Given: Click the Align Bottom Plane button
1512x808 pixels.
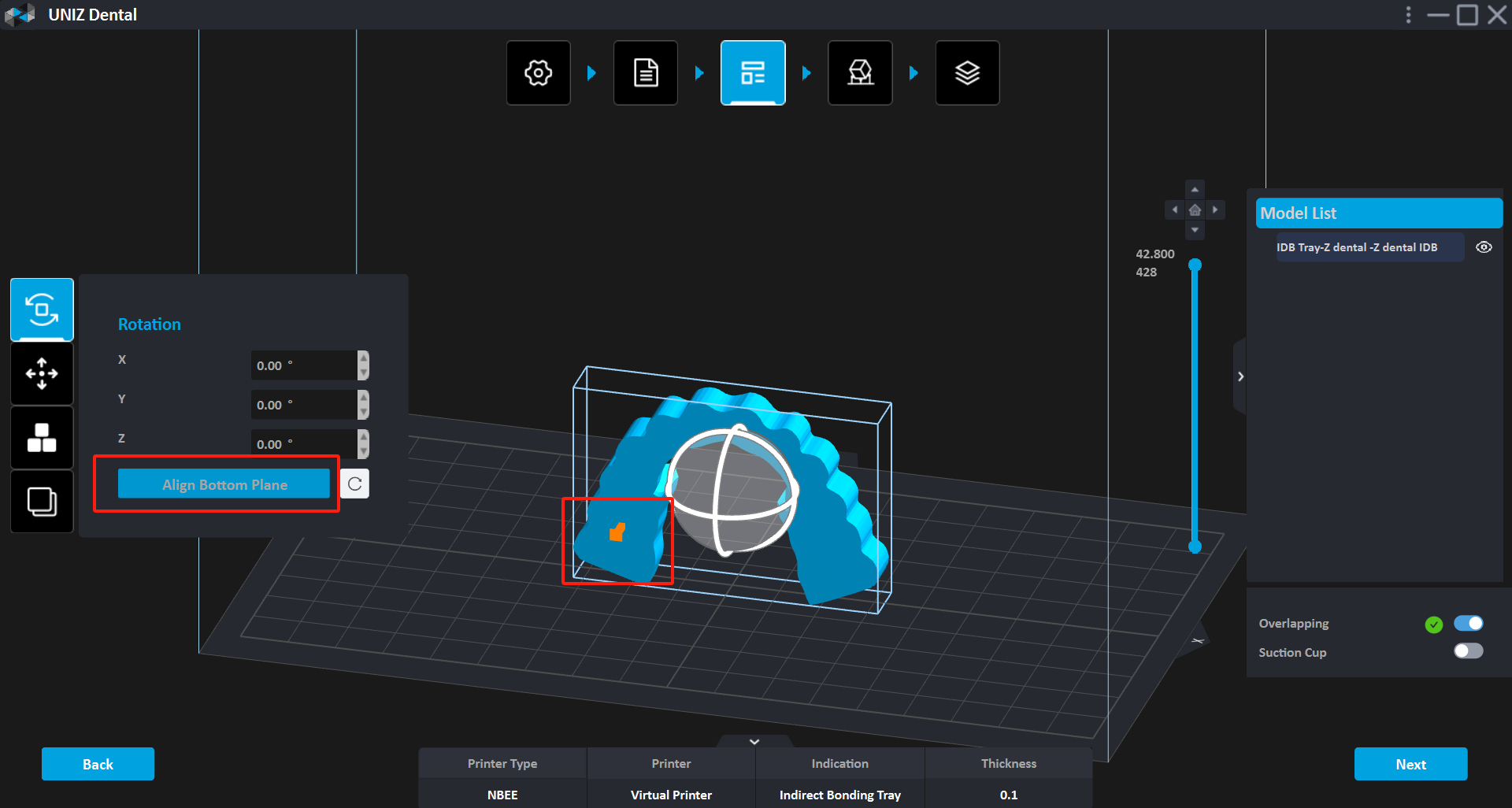Looking at the screenshot, I should [224, 484].
